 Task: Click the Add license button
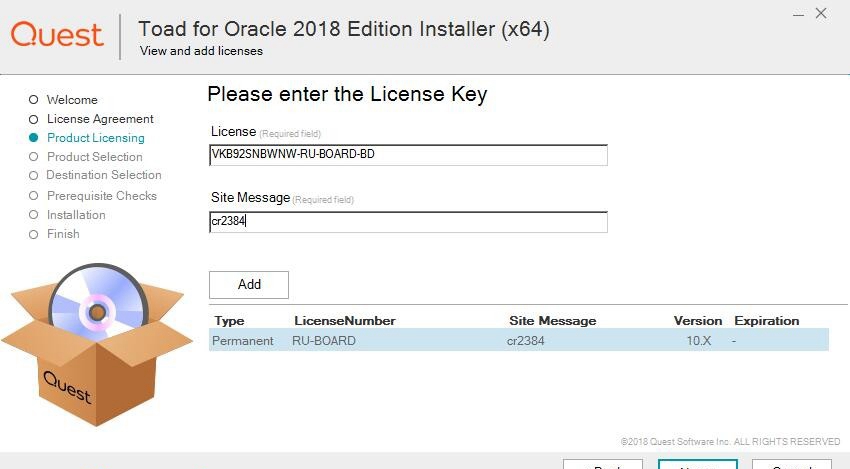(x=249, y=285)
